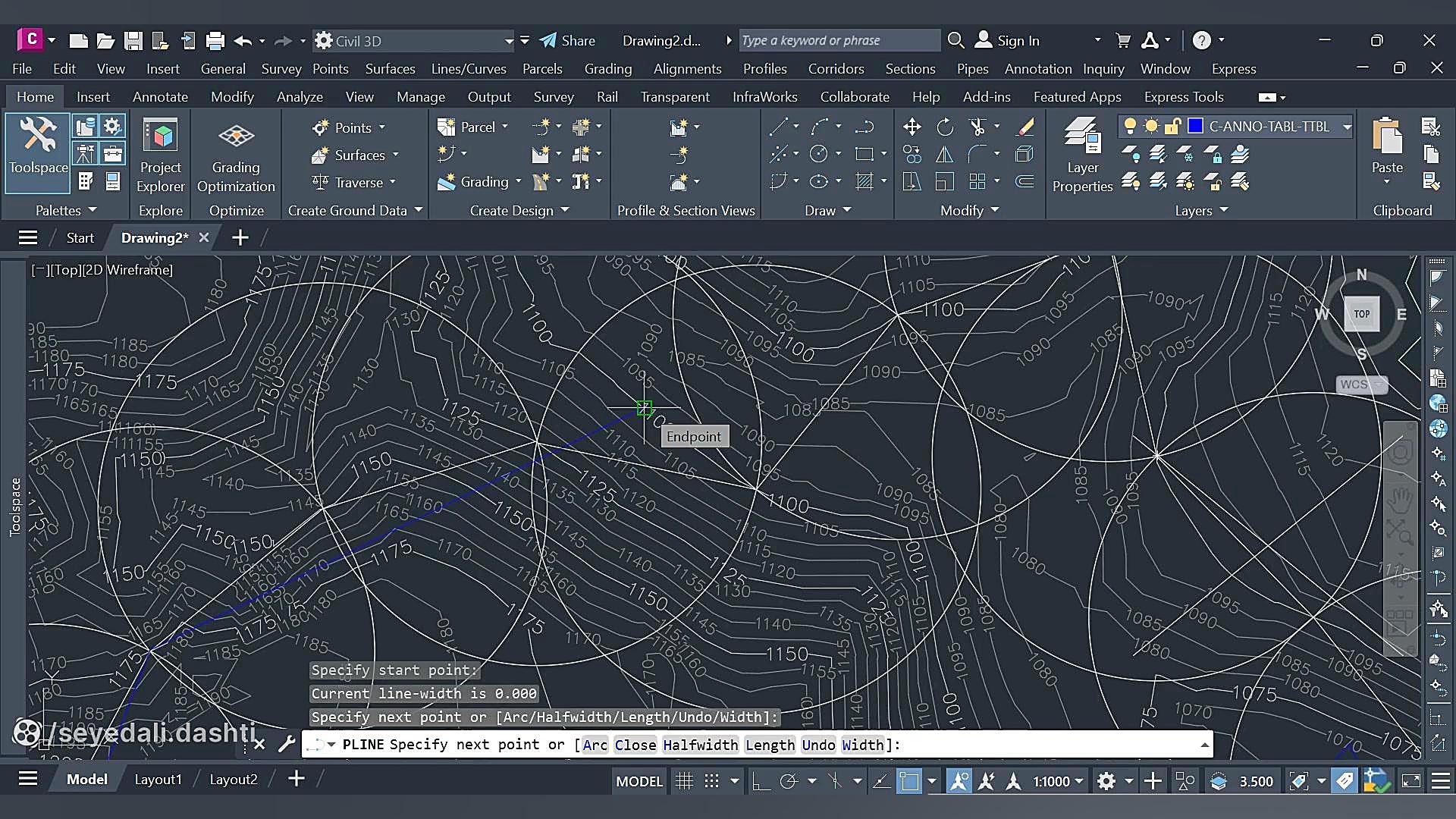Choose the Close option in command line

point(635,745)
